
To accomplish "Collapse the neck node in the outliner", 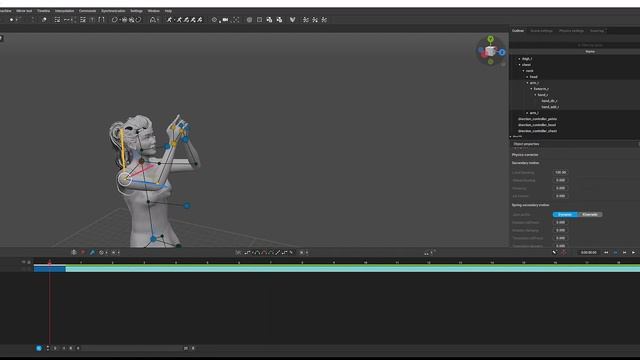I will pos(524,71).
